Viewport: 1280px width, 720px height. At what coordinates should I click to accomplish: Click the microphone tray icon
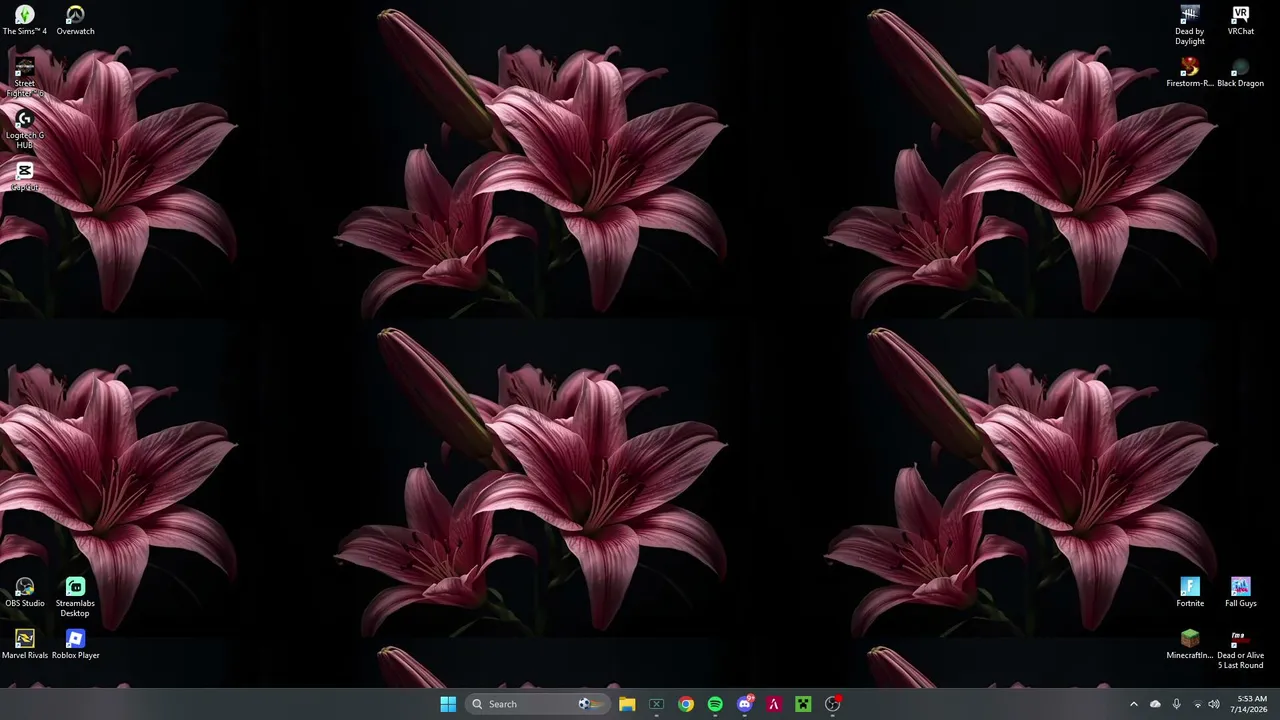coord(1176,704)
